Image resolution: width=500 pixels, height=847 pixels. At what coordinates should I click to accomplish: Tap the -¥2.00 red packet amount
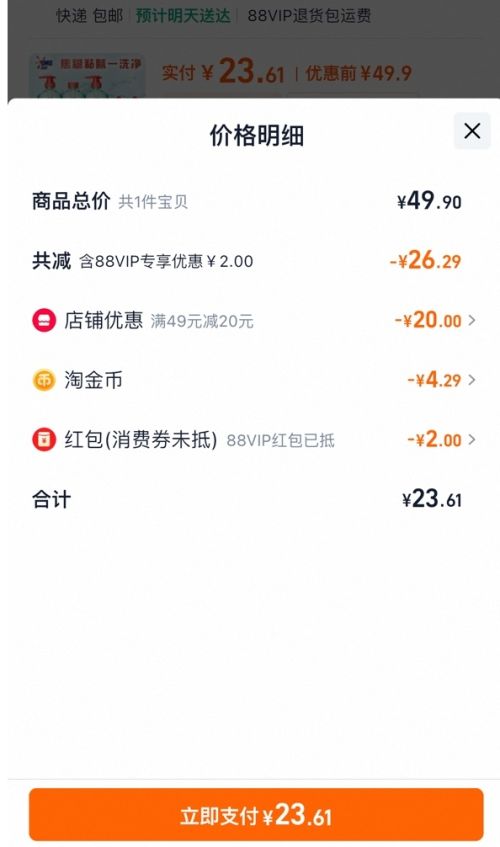[x=434, y=440]
